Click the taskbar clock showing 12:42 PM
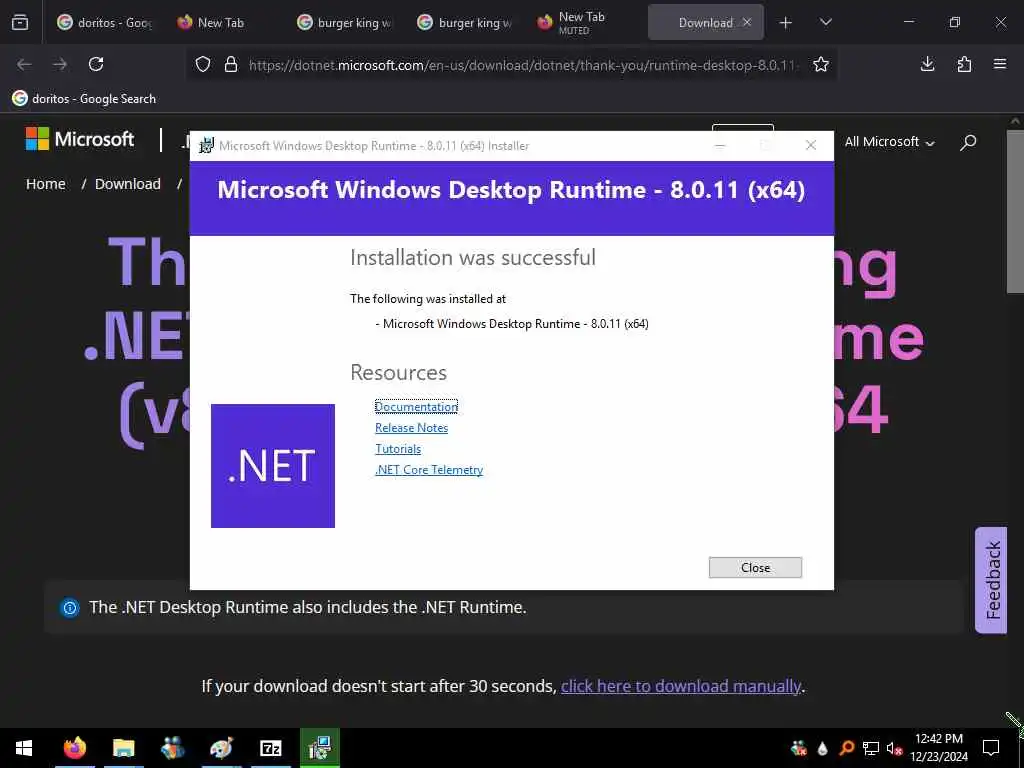The height and width of the screenshot is (768, 1024). (x=939, y=748)
